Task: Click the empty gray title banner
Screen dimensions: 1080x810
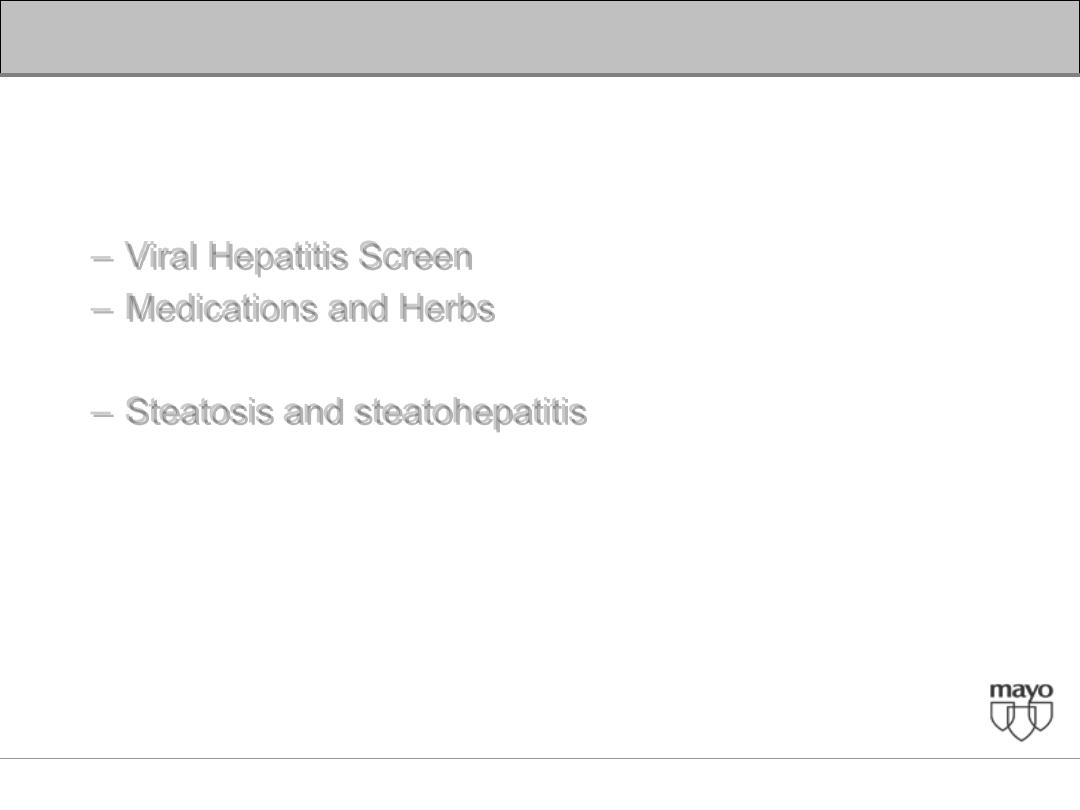Action: click(x=540, y=37)
